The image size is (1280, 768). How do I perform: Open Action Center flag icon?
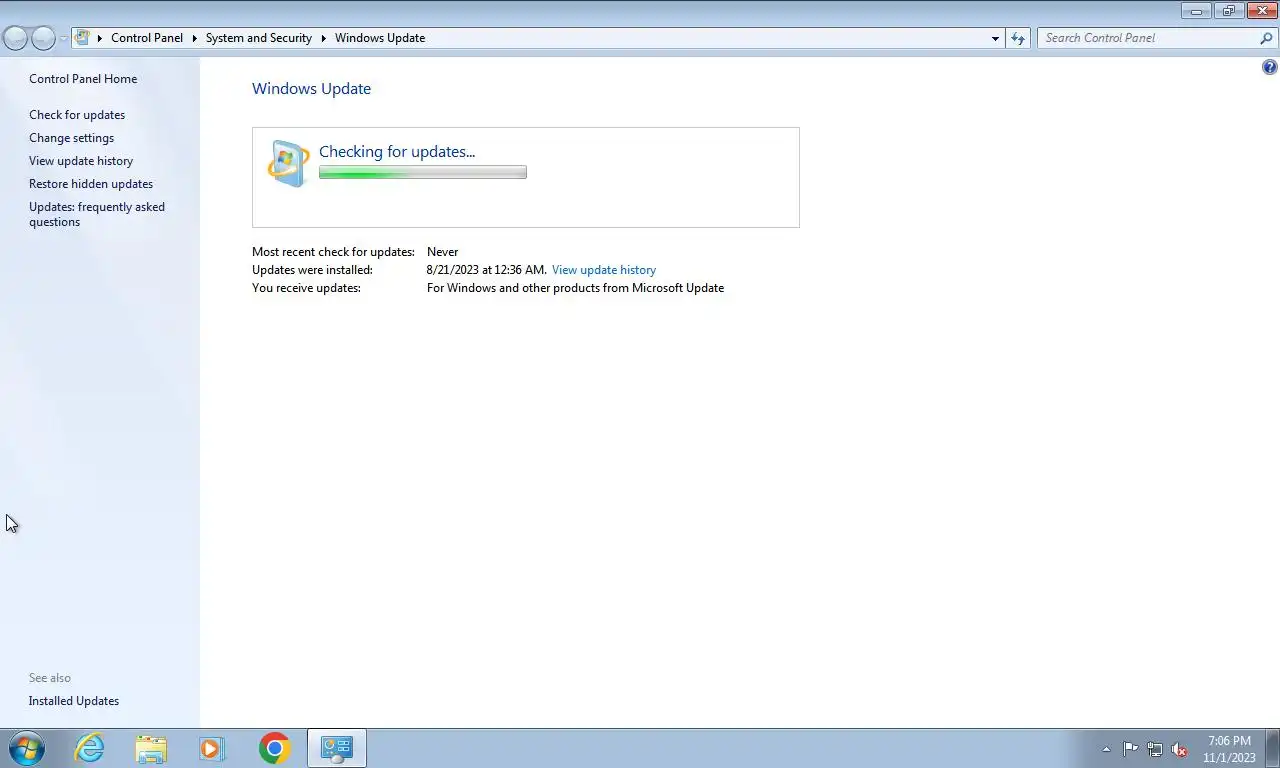pyautogui.click(x=1130, y=749)
